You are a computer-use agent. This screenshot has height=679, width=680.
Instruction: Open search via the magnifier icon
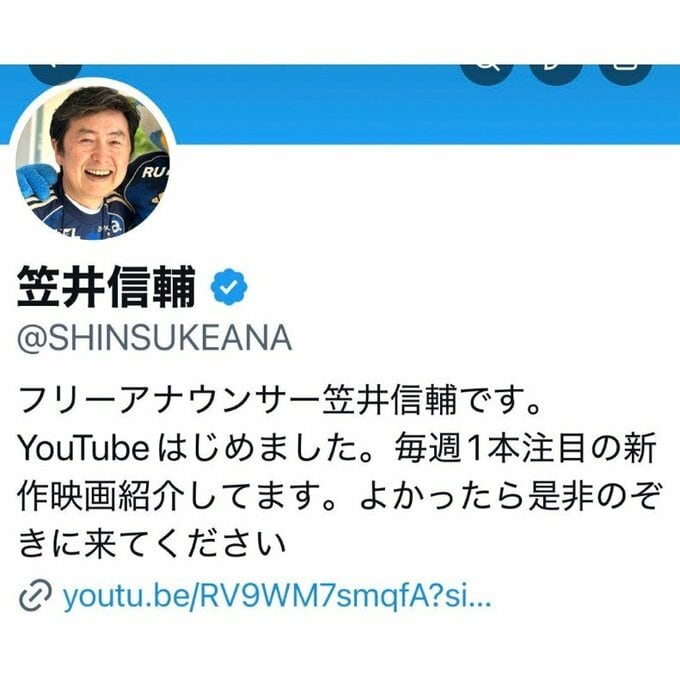(x=487, y=74)
